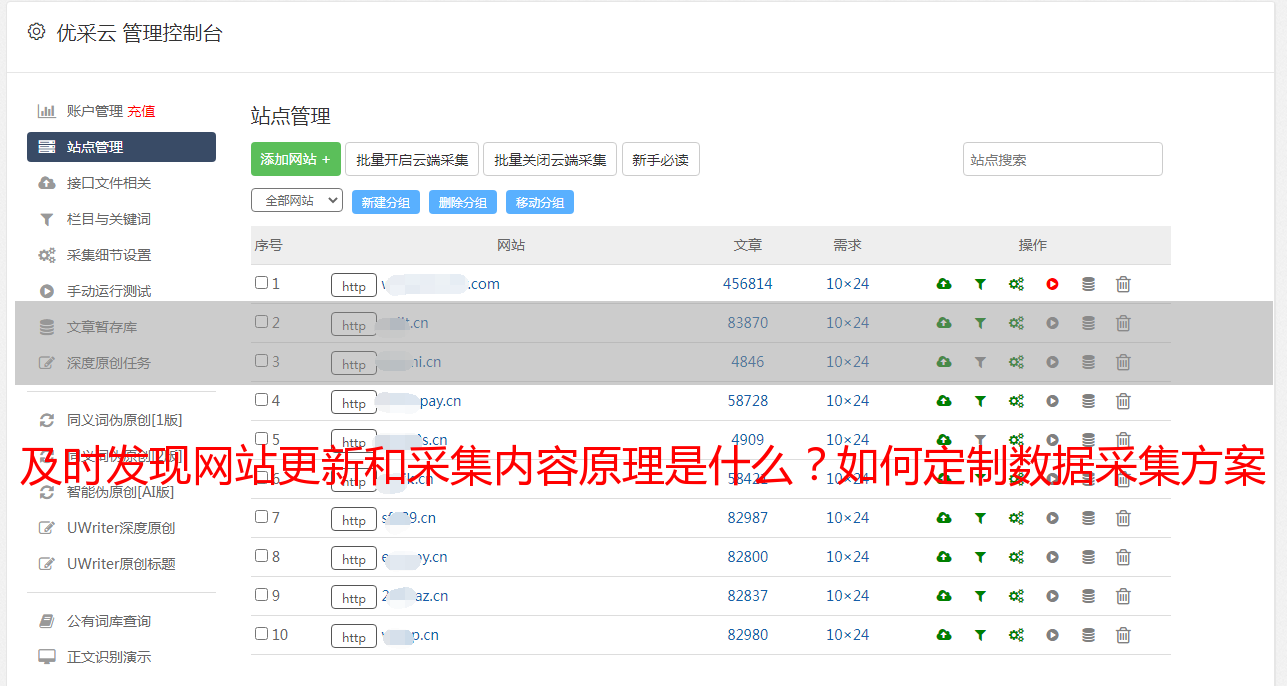Open the database icon for row 4
1287x686 pixels.
point(1088,401)
